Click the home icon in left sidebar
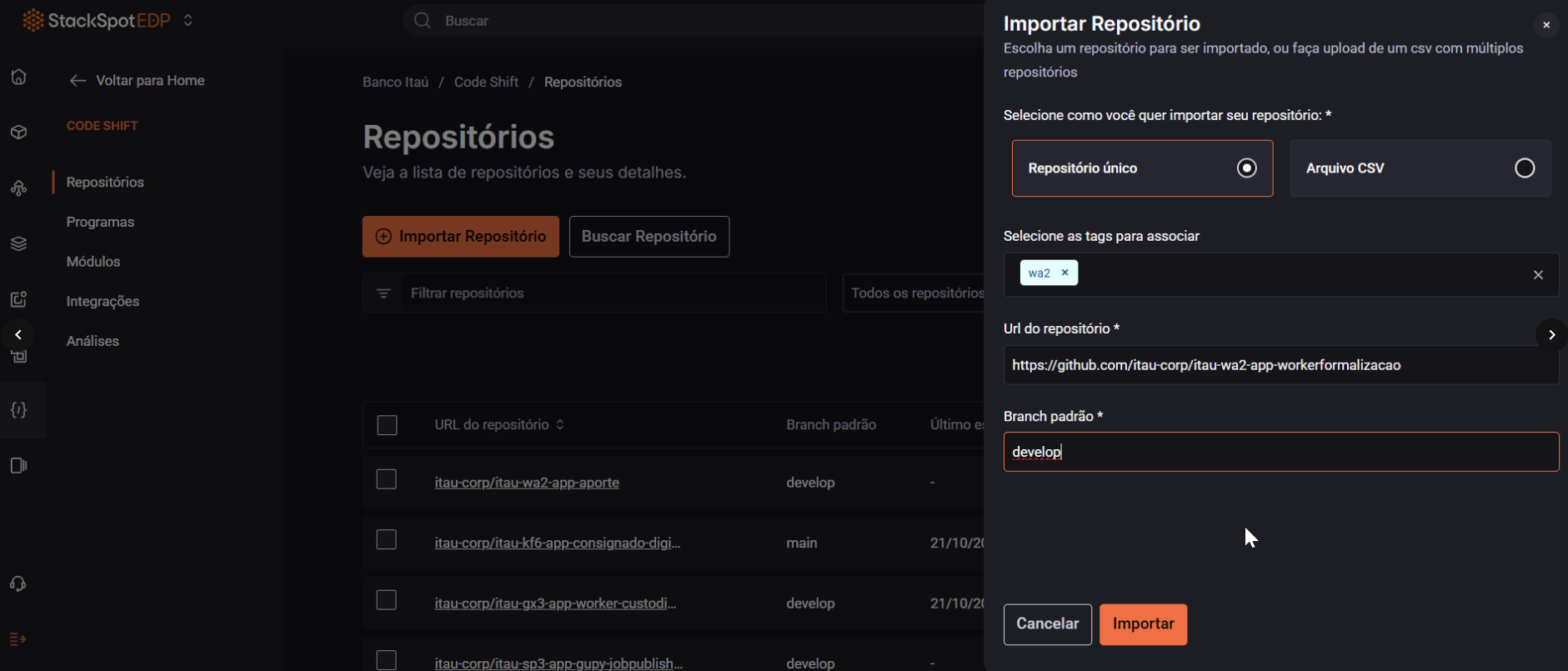The image size is (1568, 671). [18, 78]
